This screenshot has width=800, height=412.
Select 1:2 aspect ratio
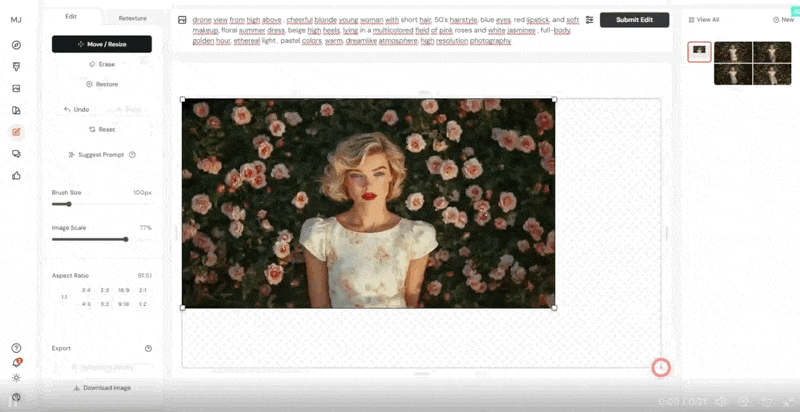click(143, 304)
